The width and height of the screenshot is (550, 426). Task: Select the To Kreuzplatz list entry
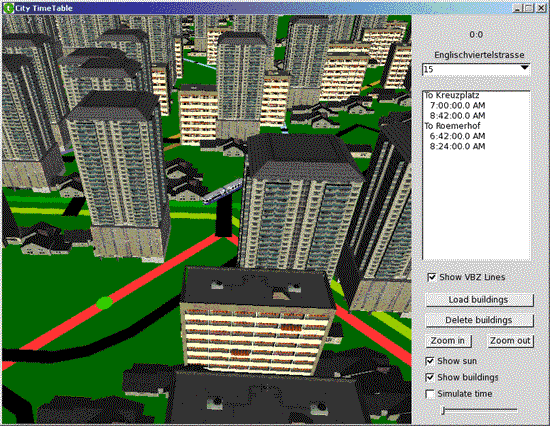coord(452,95)
